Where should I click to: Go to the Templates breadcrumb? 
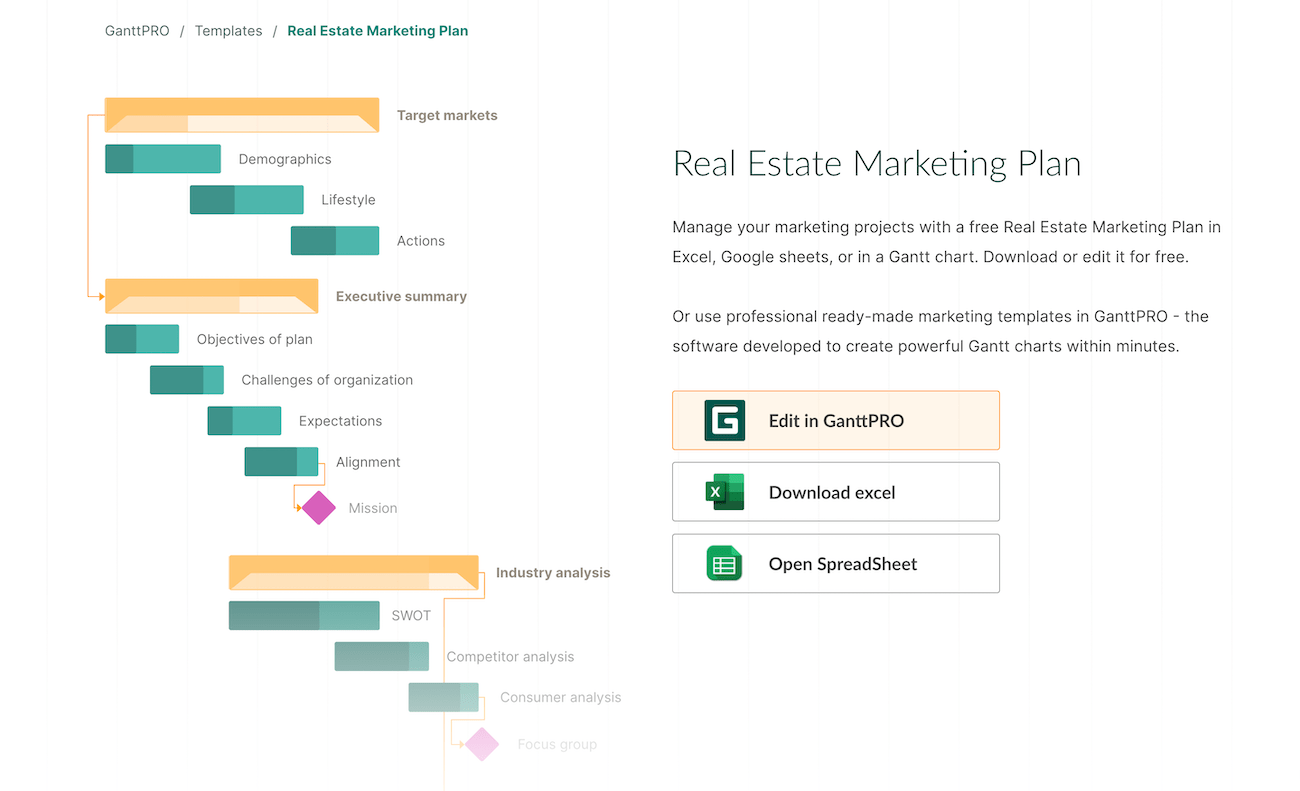229,31
